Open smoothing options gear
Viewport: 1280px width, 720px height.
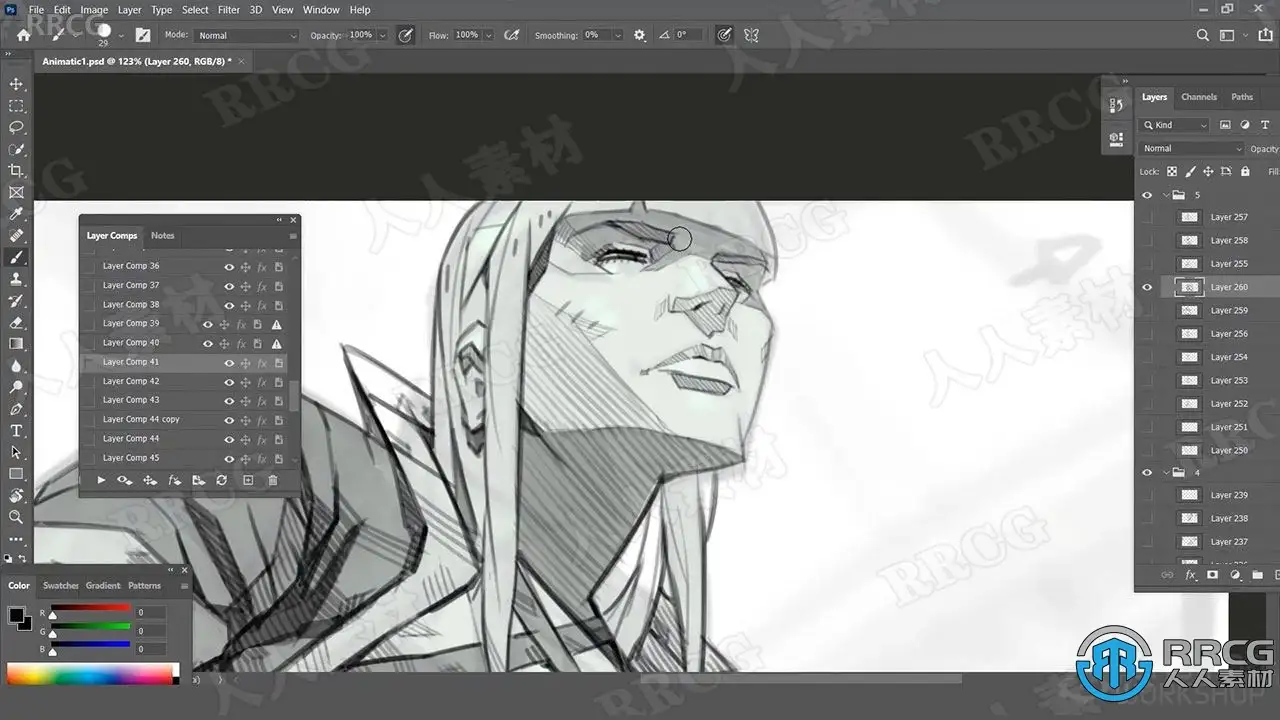(x=640, y=35)
